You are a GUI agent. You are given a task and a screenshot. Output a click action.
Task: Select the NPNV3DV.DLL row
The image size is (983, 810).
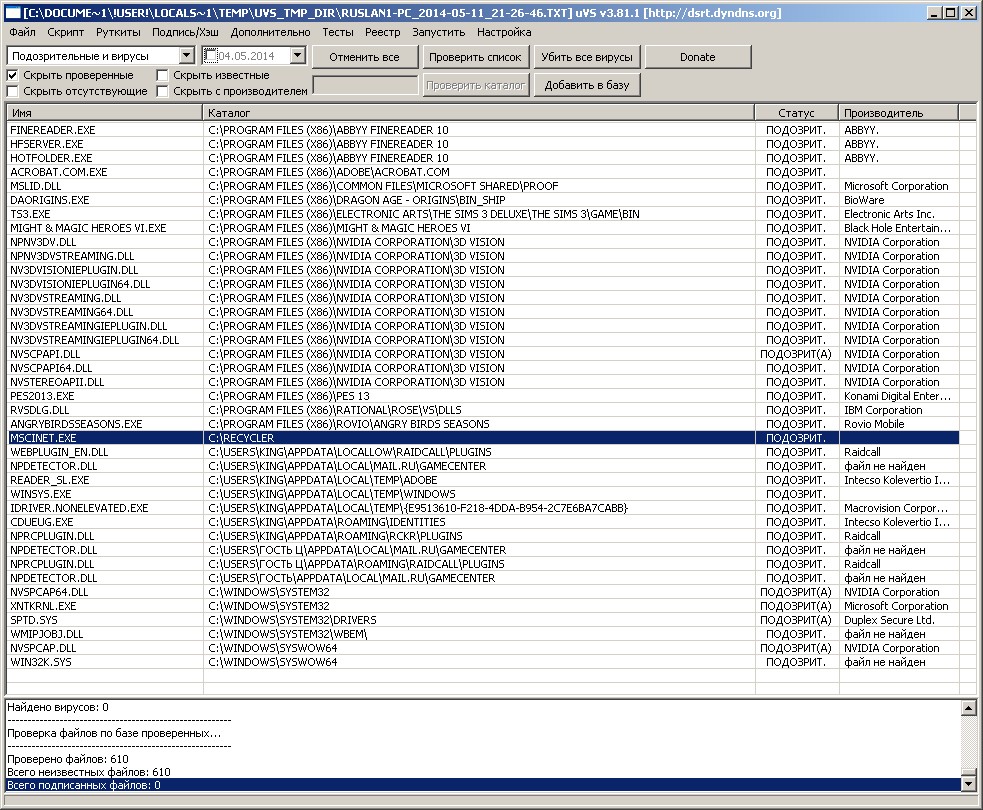tap(483, 242)
